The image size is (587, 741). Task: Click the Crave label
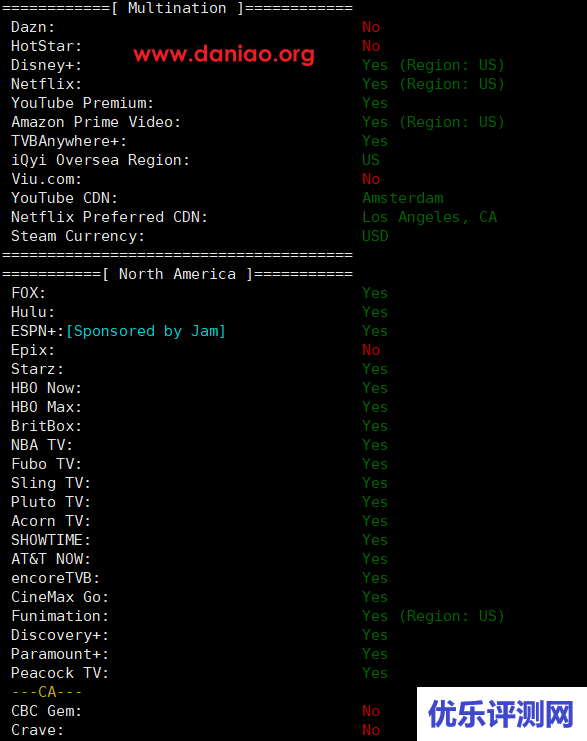click(37, 730)
